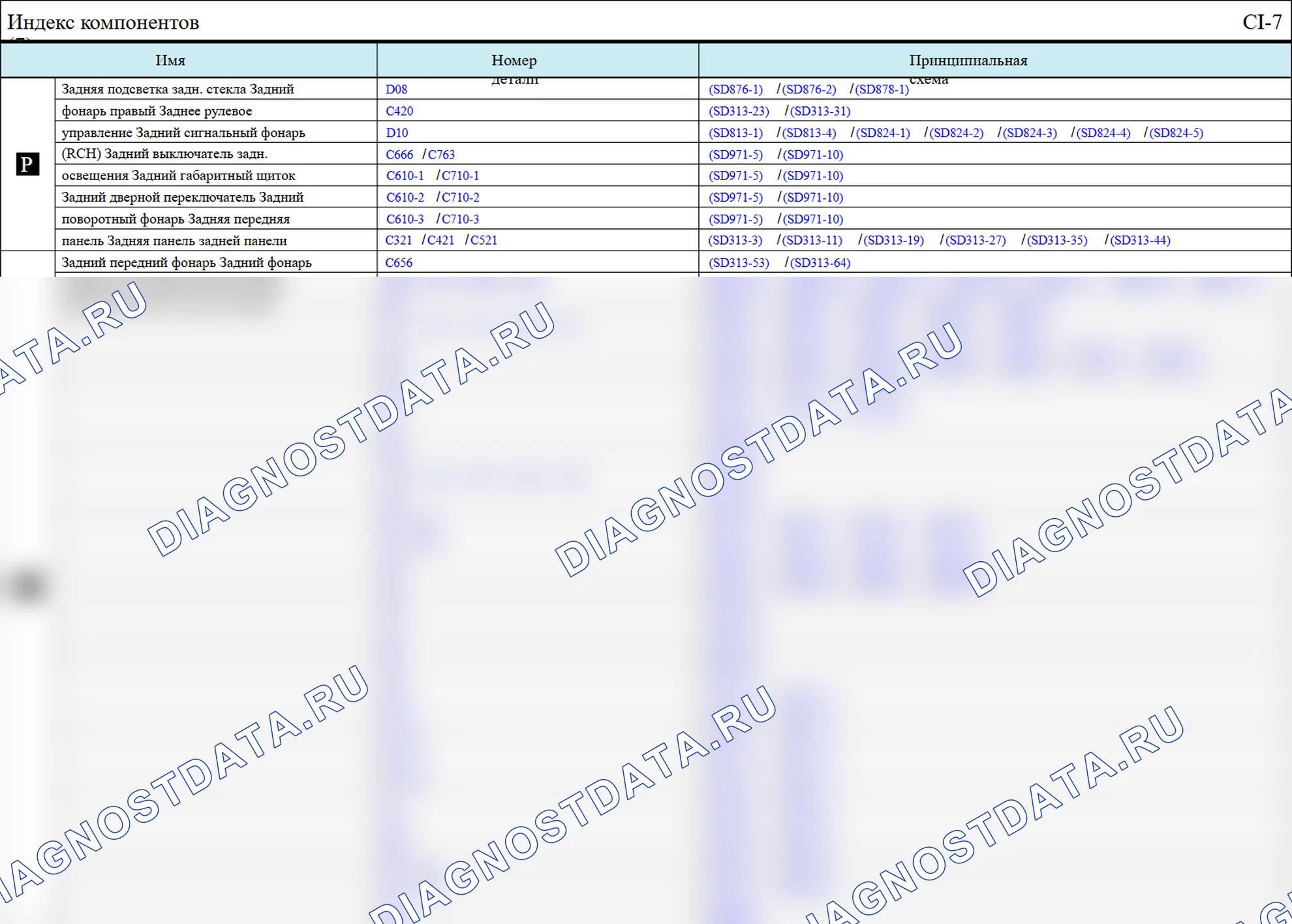Open (SD971-10) in the C666 row
Viewport: 1292px width, 924px height.
pos(813,155)
